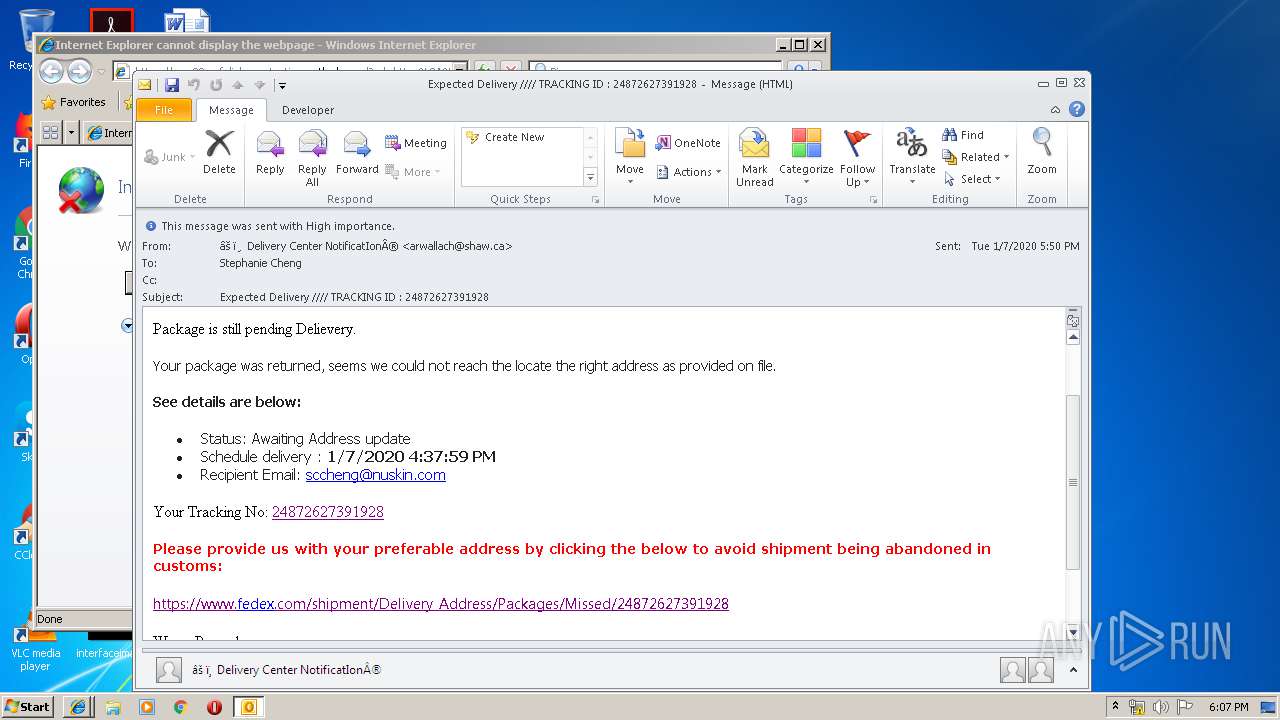Image resolution: width=1280 pixels, height=720 pixels.
Task: Show hidden system tray icons arrow
Action: (1115, 707)
